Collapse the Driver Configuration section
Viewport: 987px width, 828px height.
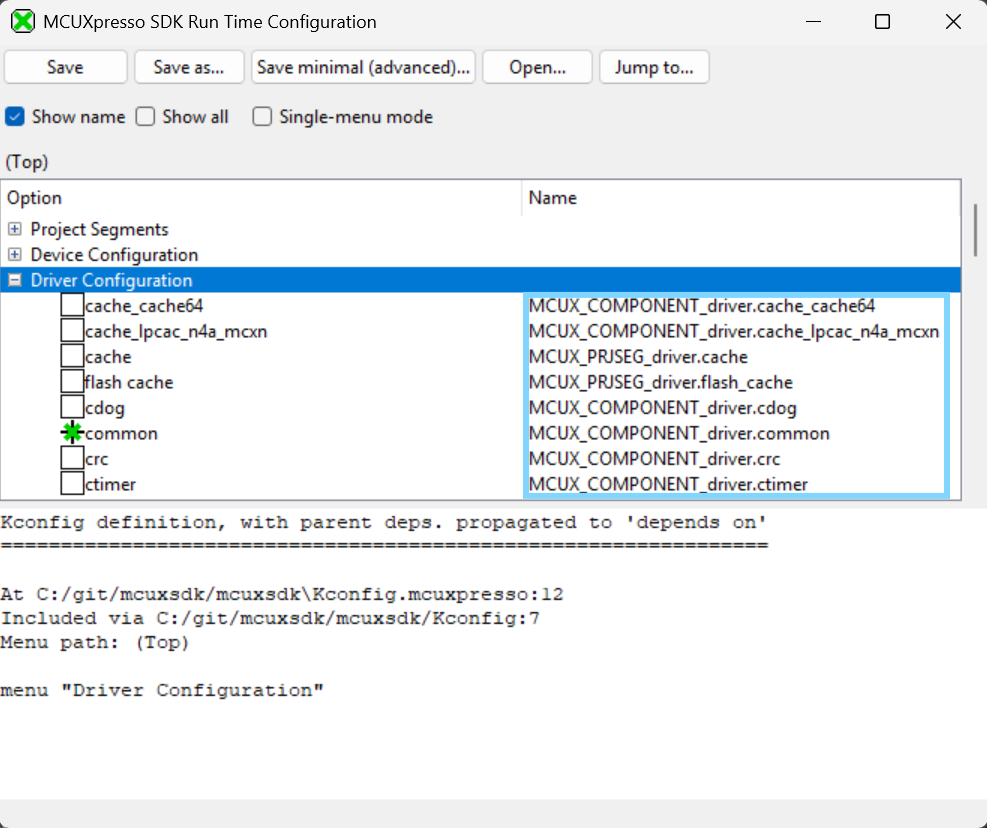(x=13, y=280)
